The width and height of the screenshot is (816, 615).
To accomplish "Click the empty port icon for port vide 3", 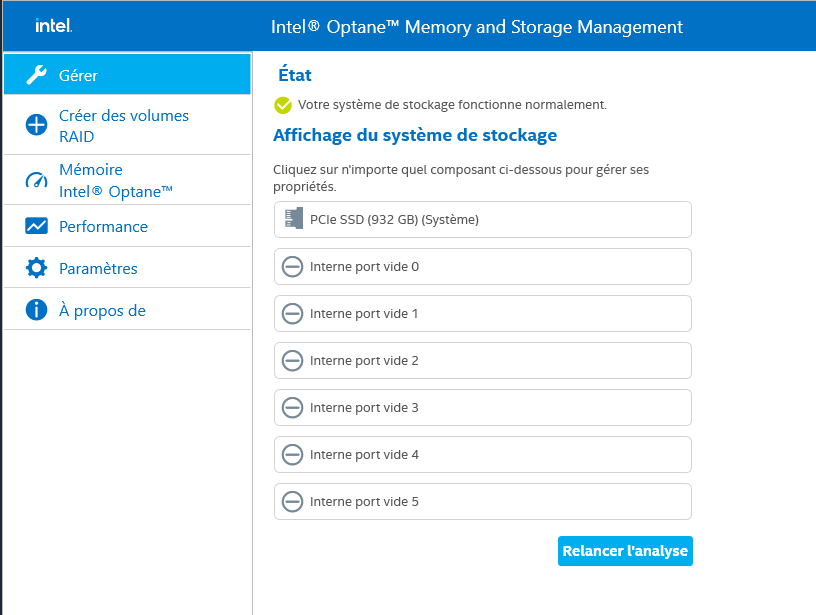I will (x=292, y=407).
